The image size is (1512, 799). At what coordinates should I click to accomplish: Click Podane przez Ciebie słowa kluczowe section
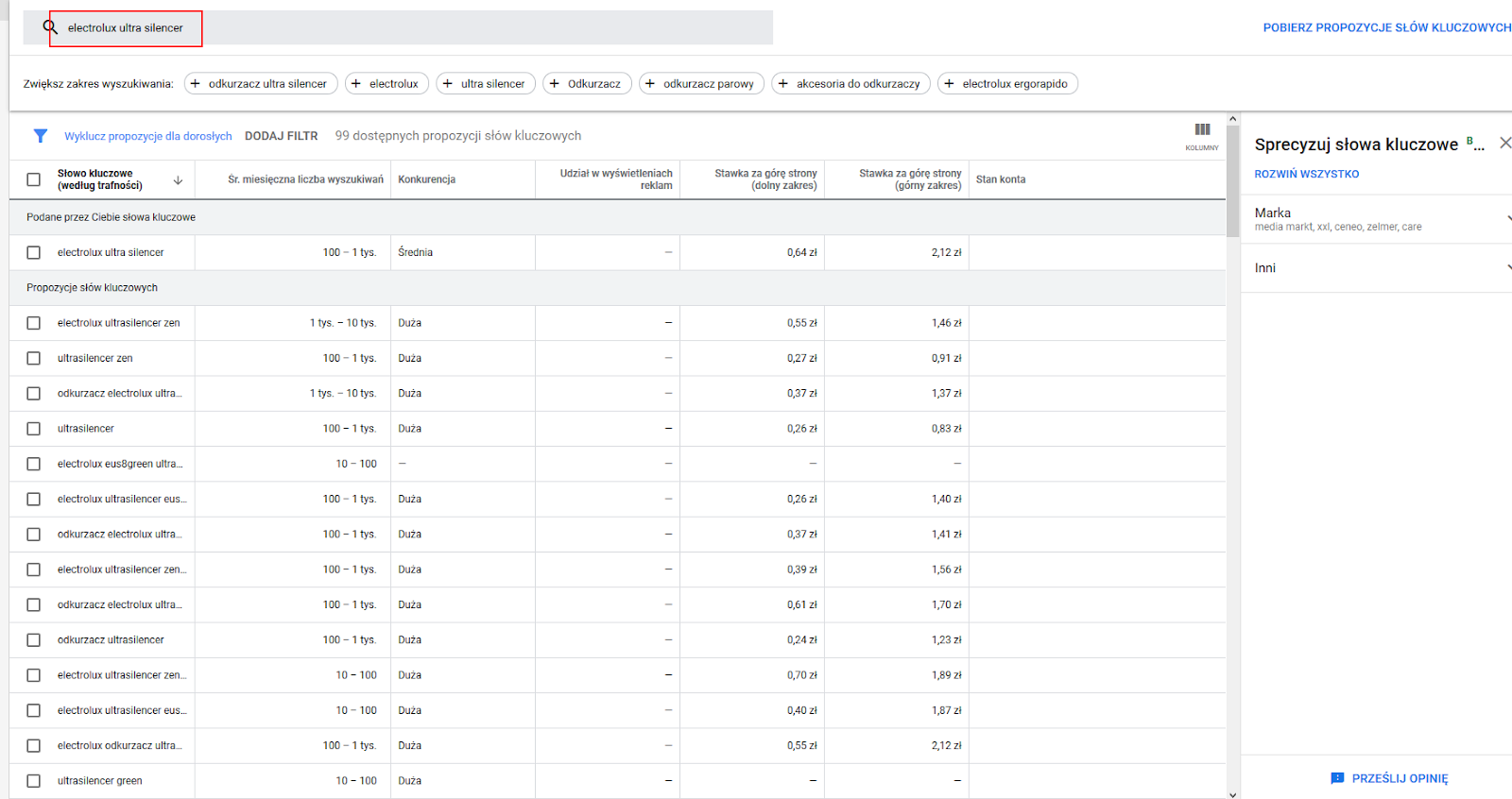(112, 217)
